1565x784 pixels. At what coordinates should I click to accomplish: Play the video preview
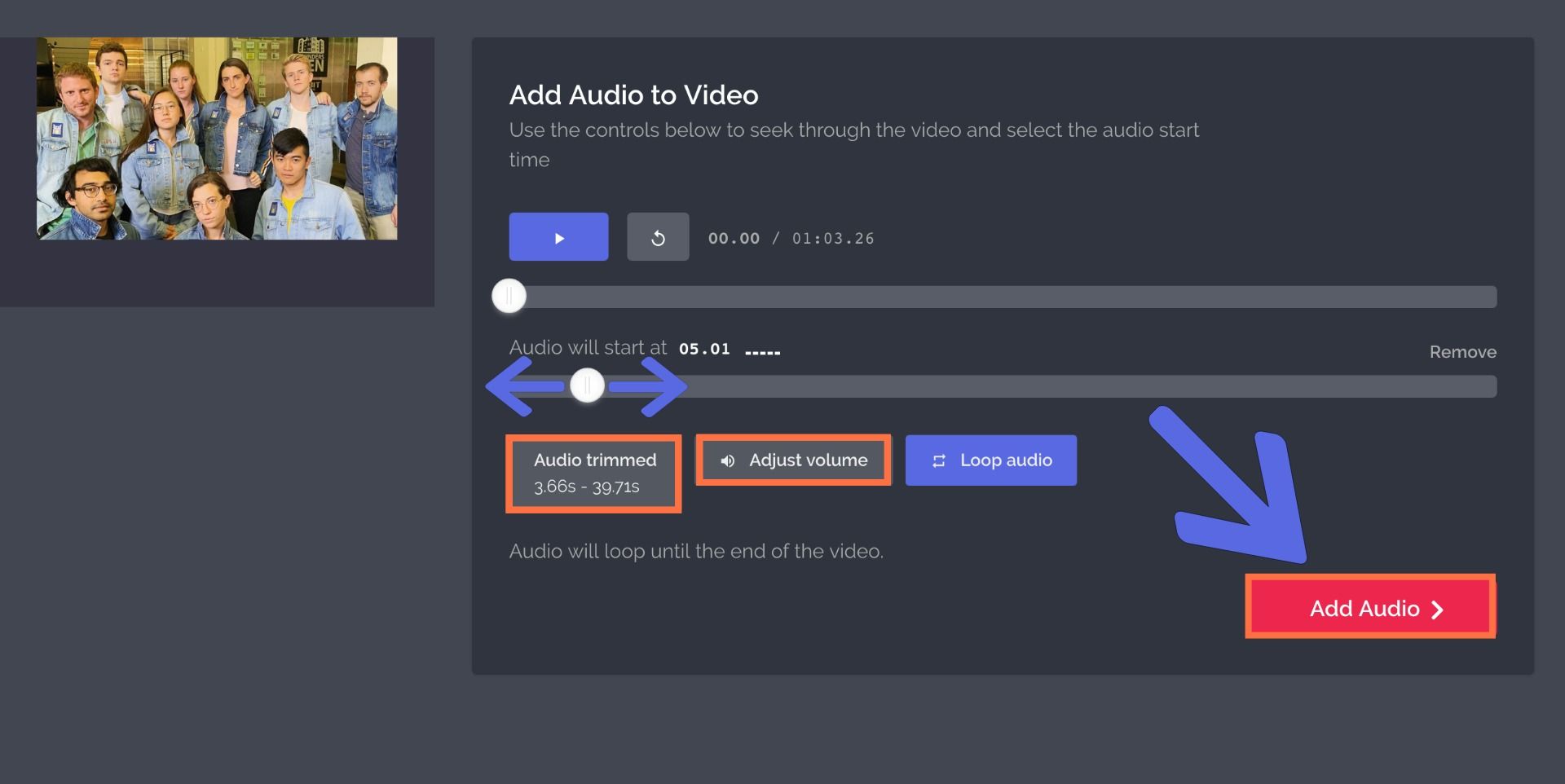(558, 237)
